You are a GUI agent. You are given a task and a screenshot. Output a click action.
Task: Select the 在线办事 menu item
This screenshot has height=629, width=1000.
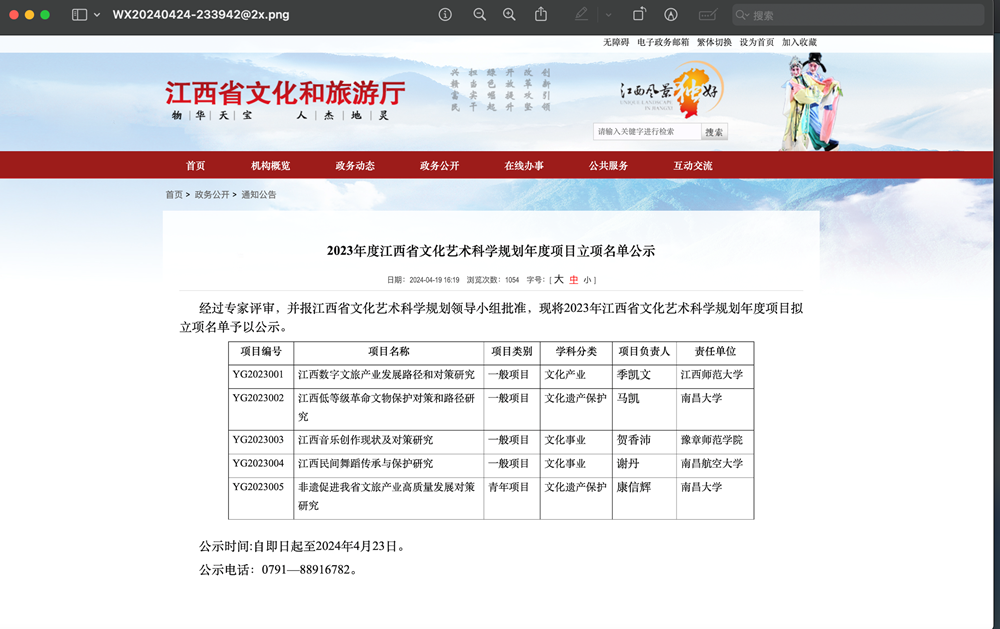523,165
